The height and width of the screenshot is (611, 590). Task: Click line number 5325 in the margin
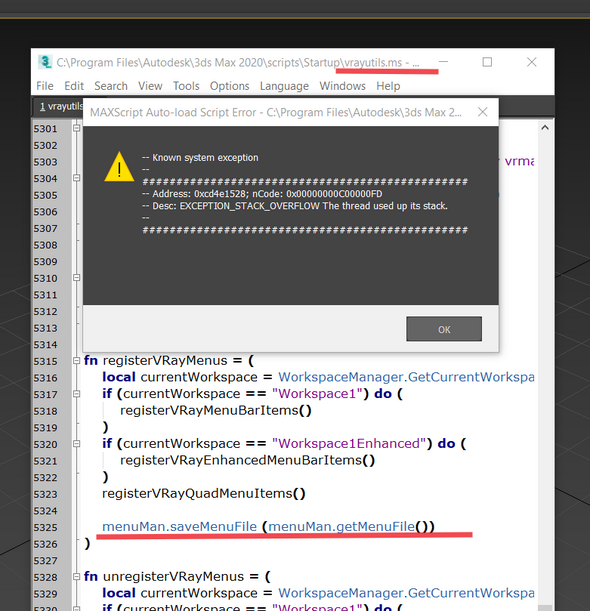point(45,528)
